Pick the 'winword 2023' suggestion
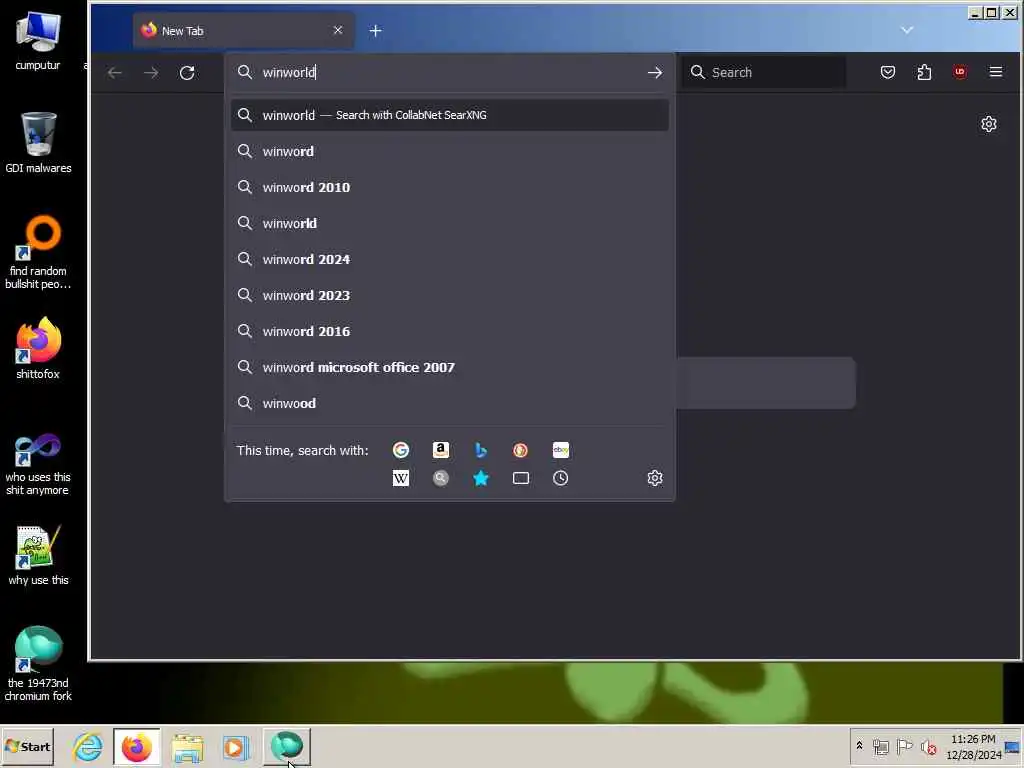This screenshot has height=768, width=1024. [449, 295]
